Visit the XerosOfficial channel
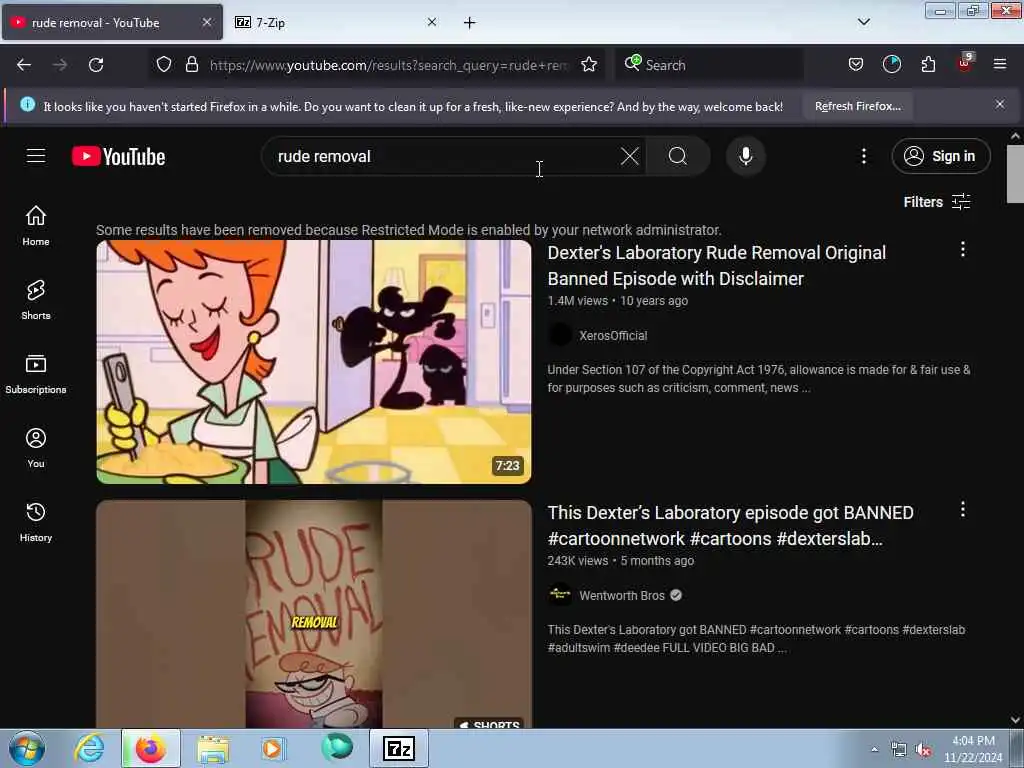Screen dimensions: 1024x768 tap(613, 336)
